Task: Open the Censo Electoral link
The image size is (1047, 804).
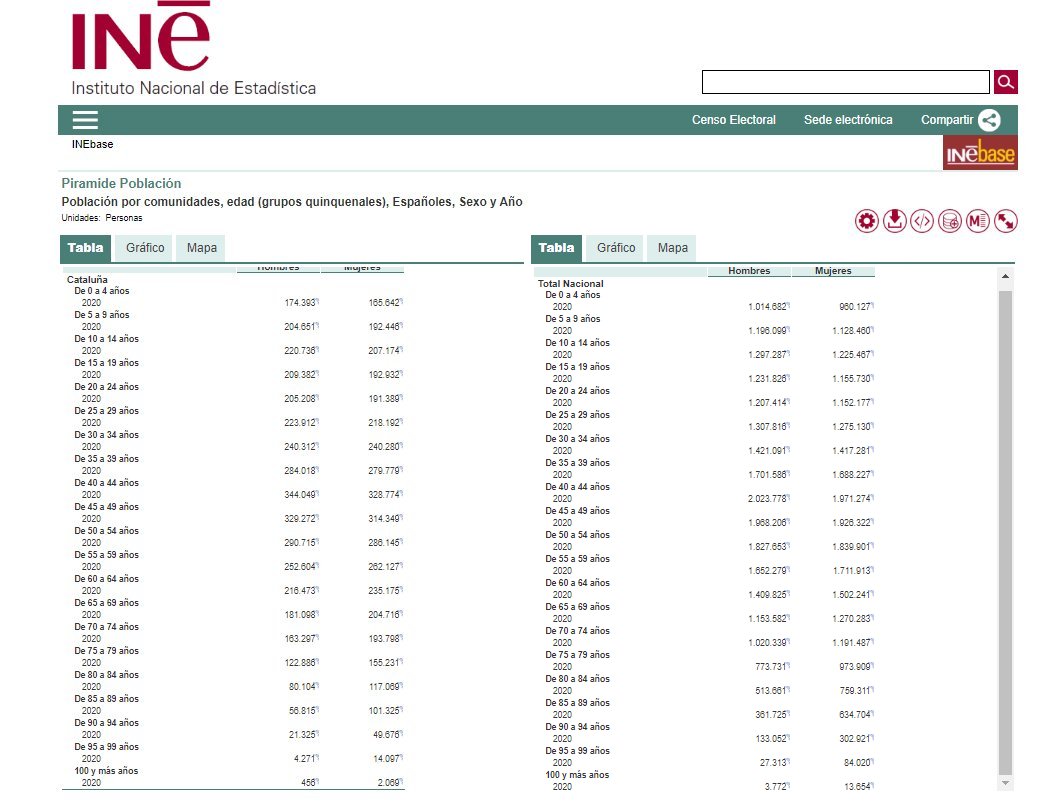Action: pos(733,120)
